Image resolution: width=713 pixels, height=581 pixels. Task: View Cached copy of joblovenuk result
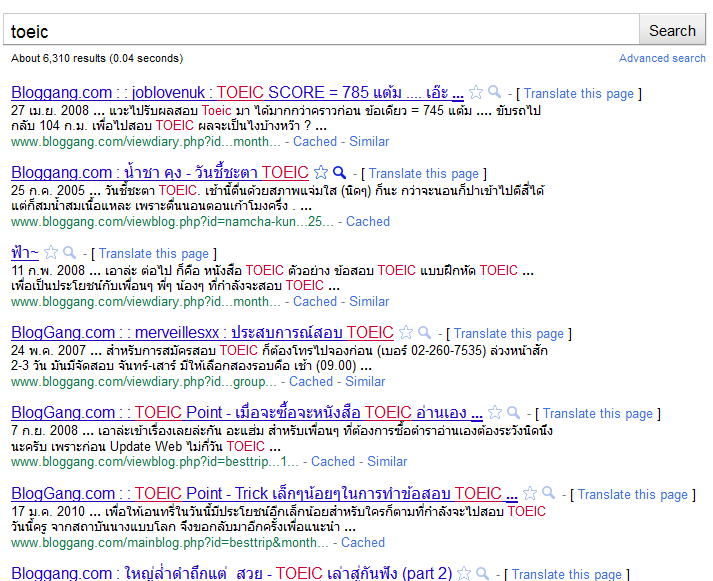(x=315, y=141)
